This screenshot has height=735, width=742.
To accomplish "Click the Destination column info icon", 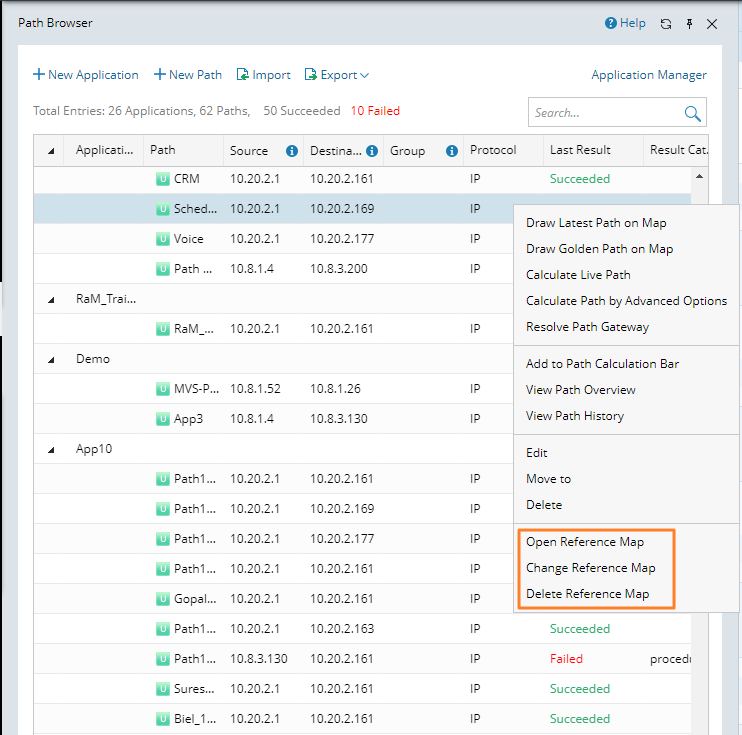I will (x=372, y=151).
